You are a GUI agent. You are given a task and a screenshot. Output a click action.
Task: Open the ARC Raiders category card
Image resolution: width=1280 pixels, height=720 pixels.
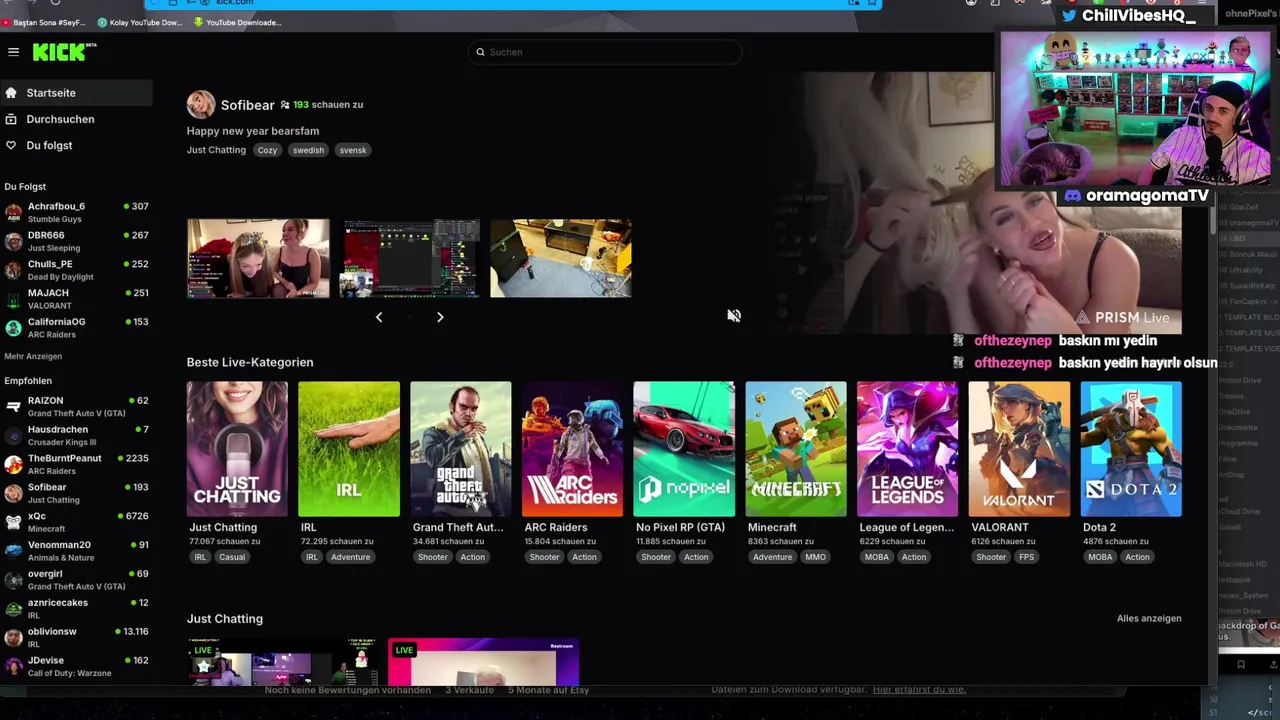tap(572, 449)
